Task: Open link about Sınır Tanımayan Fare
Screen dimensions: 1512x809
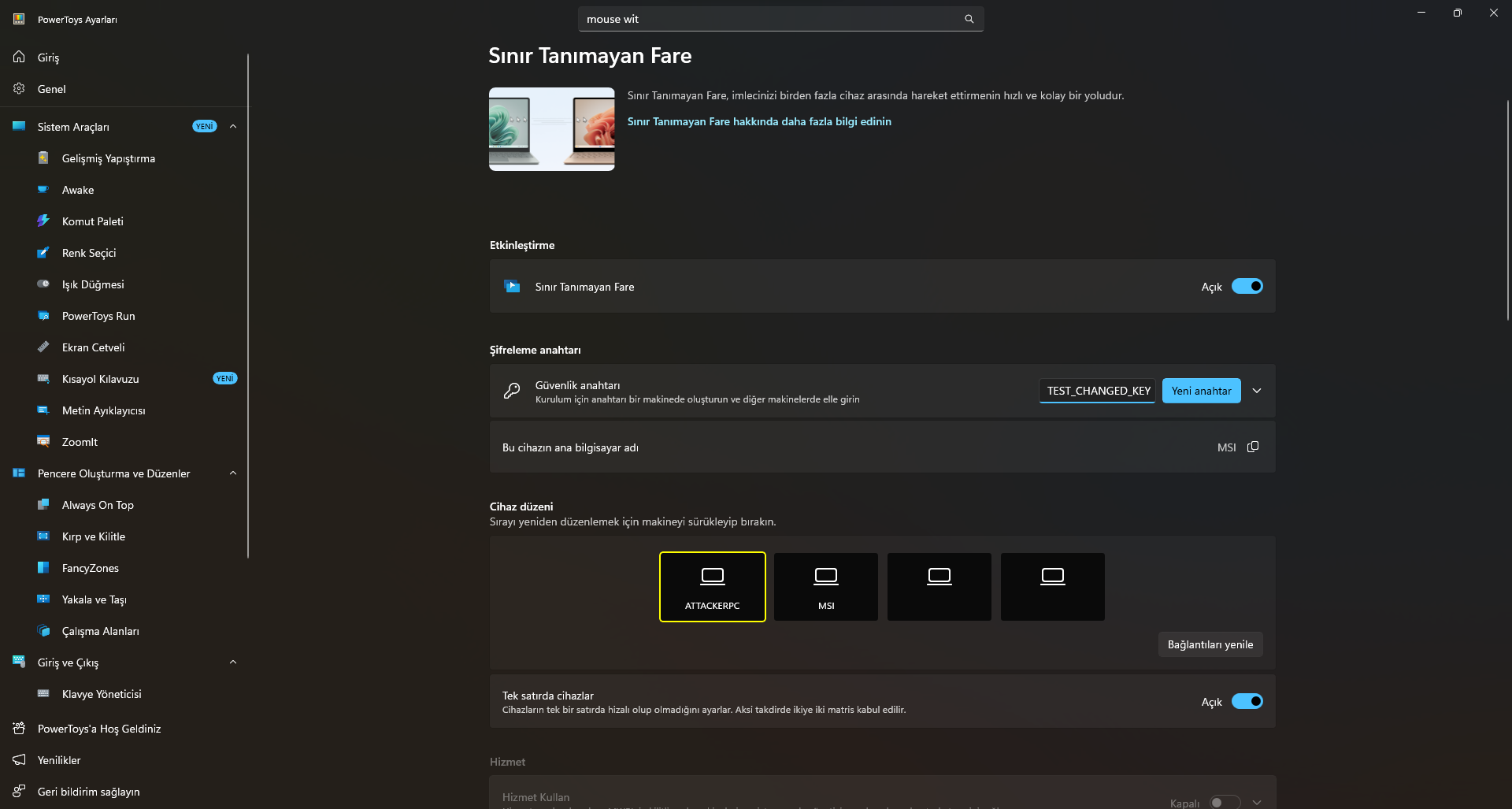Action: [759, 121]
